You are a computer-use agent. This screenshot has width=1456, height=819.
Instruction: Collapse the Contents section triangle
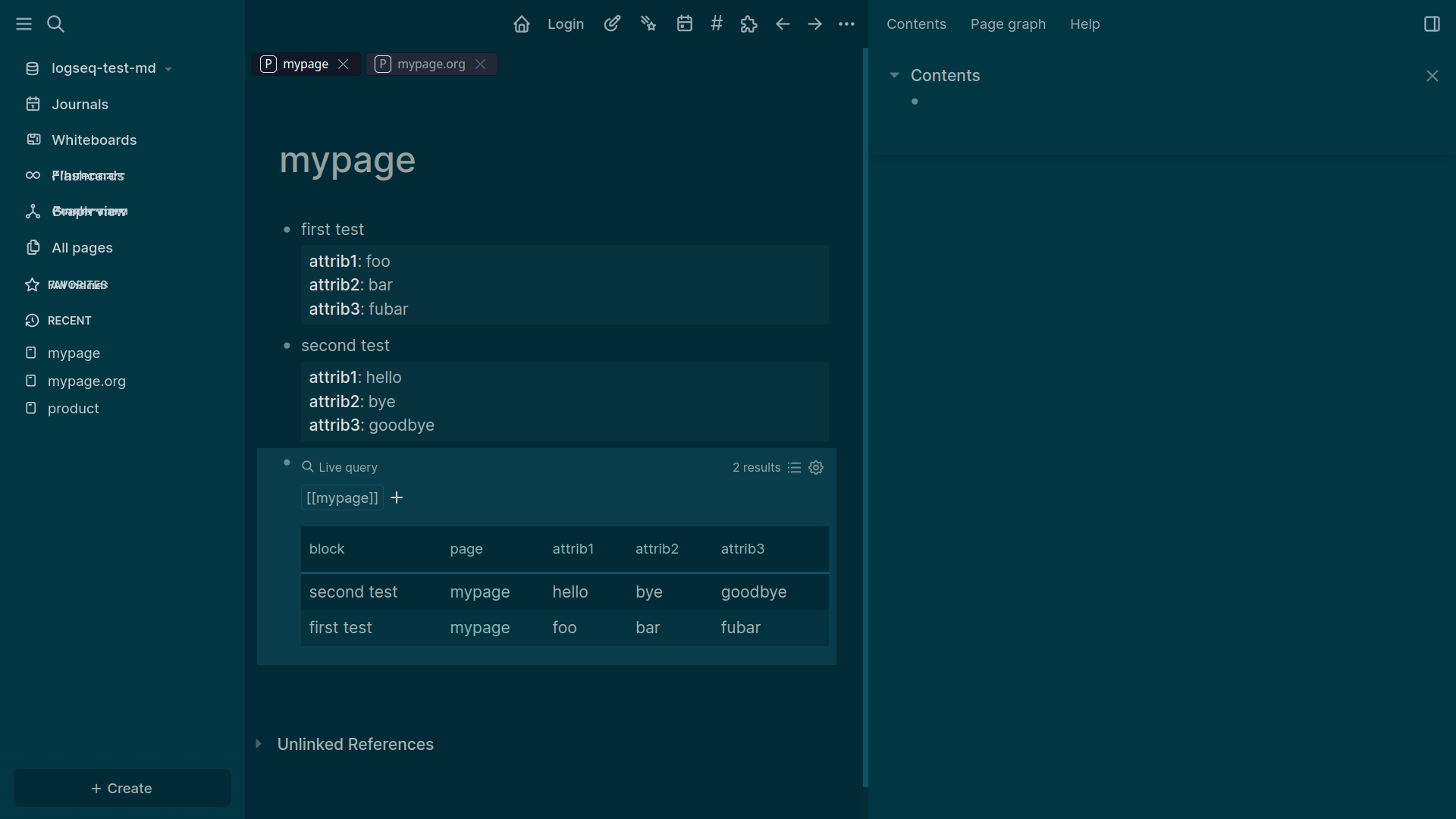click(894, 75)
